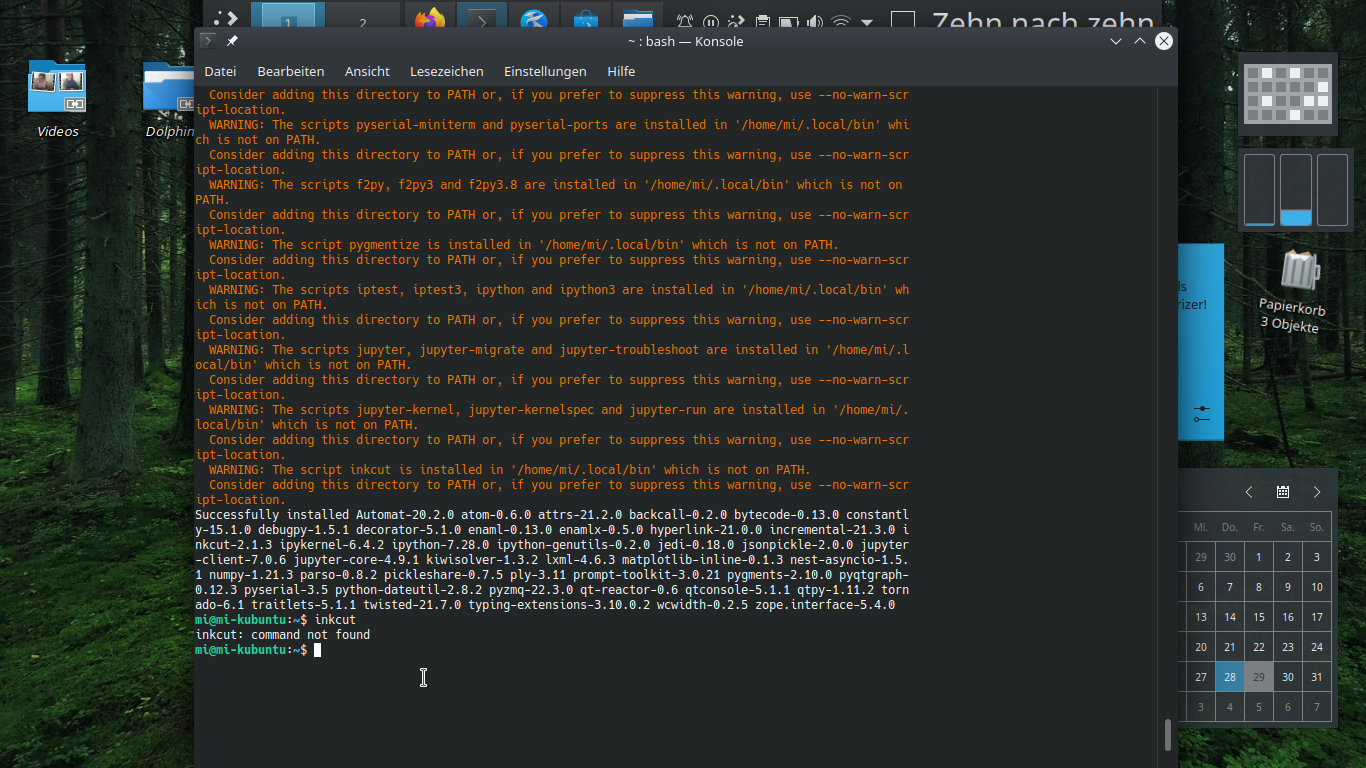
Task: Open the Wi-Fi network tray icon
Action: click(841, 22)
